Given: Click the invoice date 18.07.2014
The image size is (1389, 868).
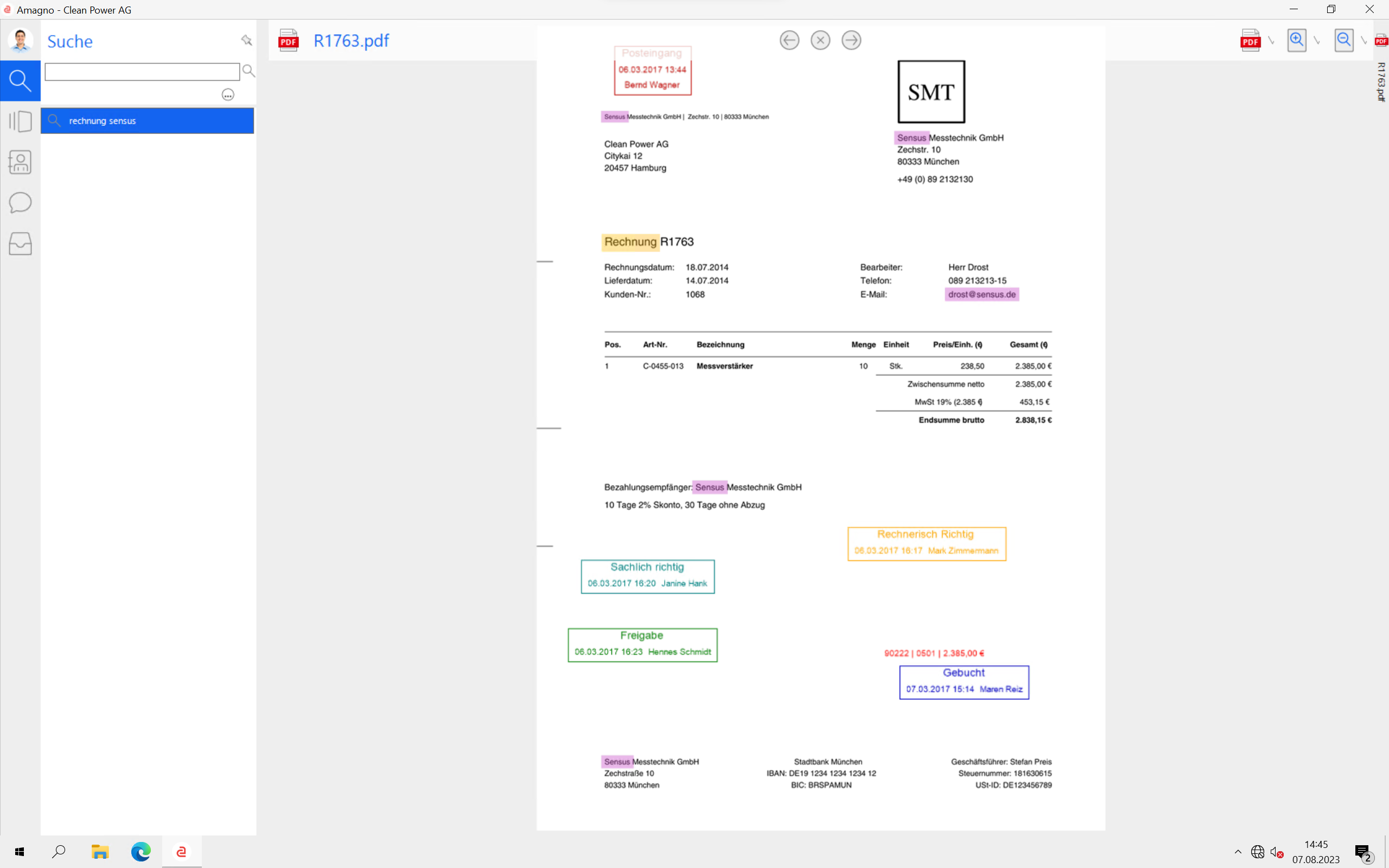Looking at the screenshot, I should tap(707, 267).
